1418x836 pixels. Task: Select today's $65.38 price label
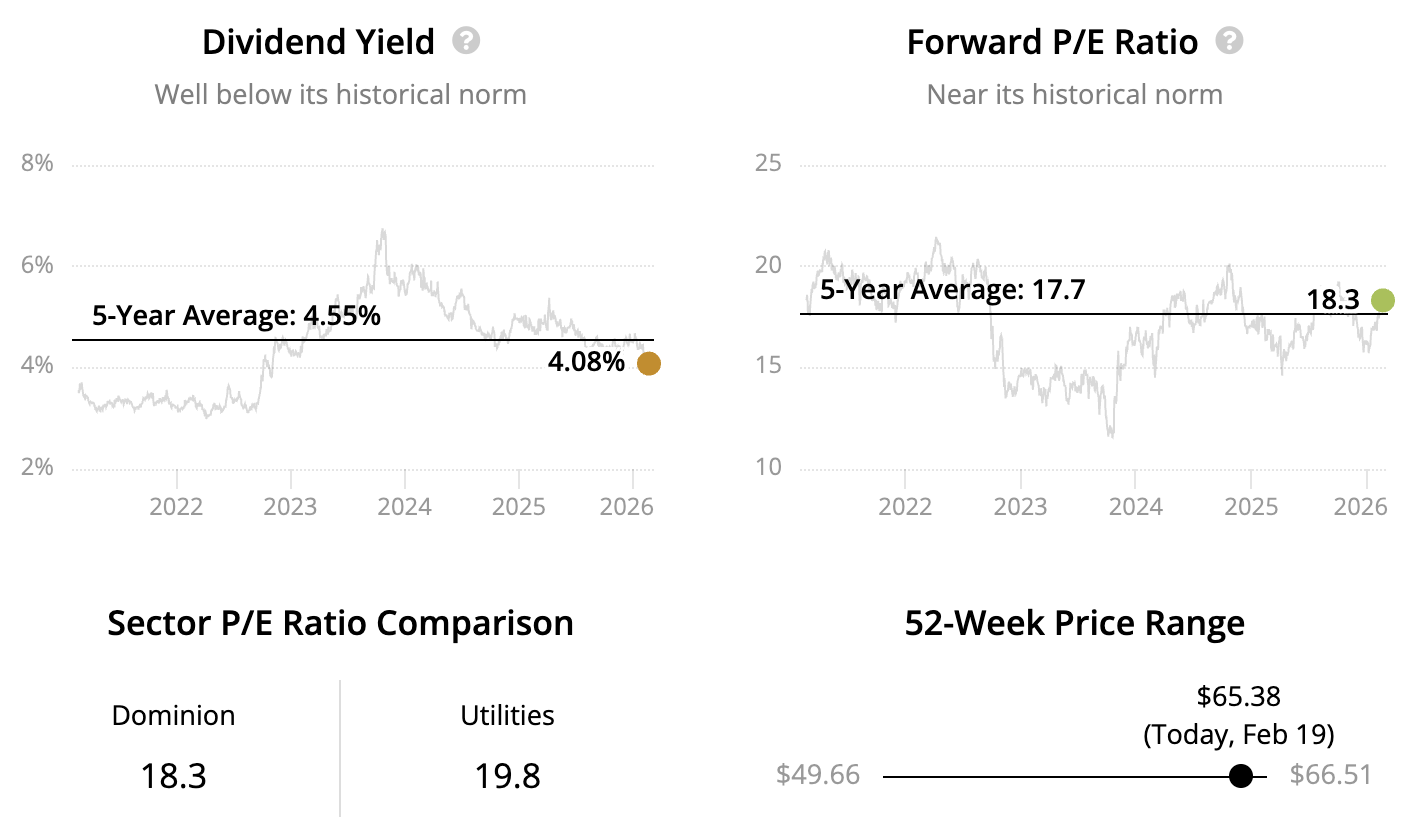point(1238,696)
